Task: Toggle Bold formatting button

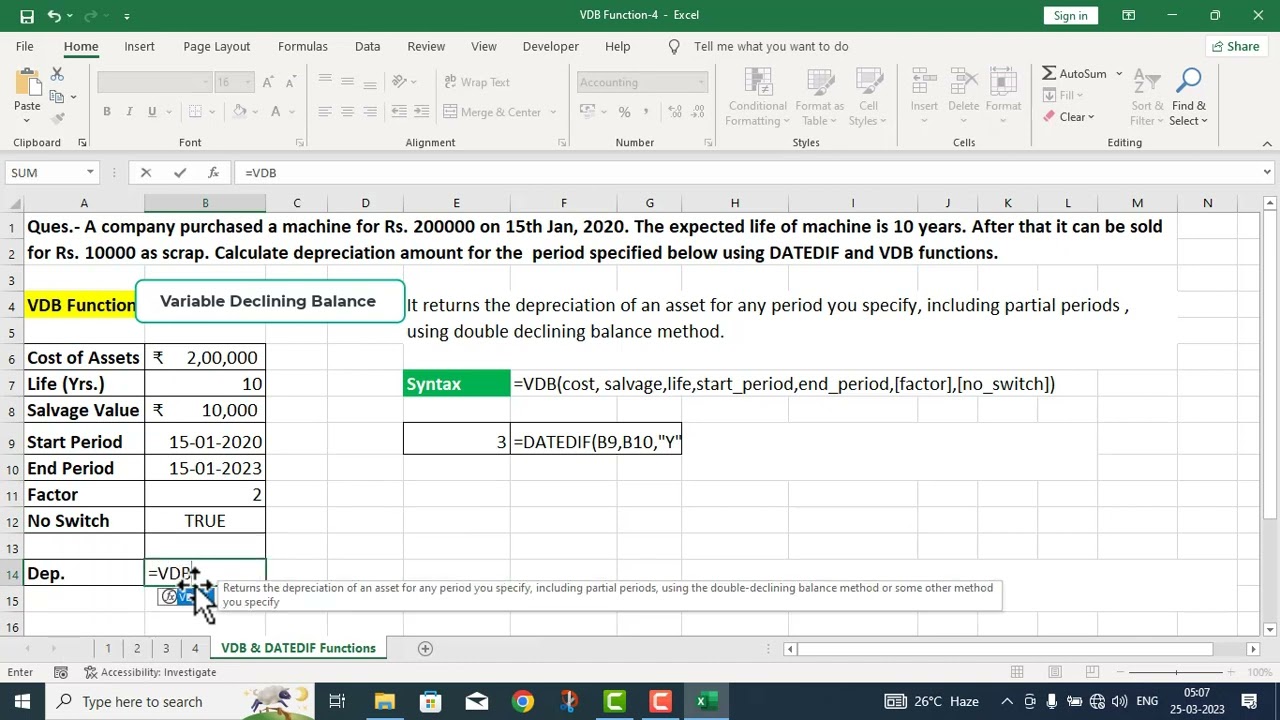Action: click(106, 112)
